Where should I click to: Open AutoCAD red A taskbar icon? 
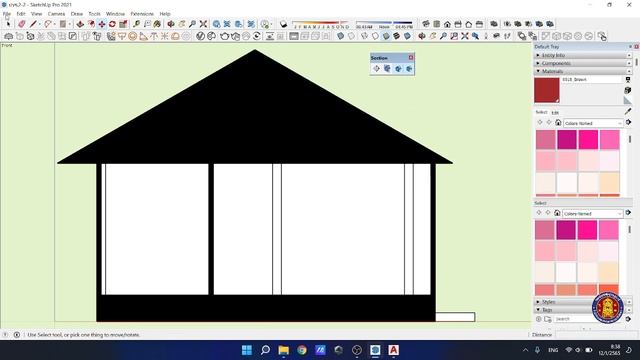tap(393, 350)
